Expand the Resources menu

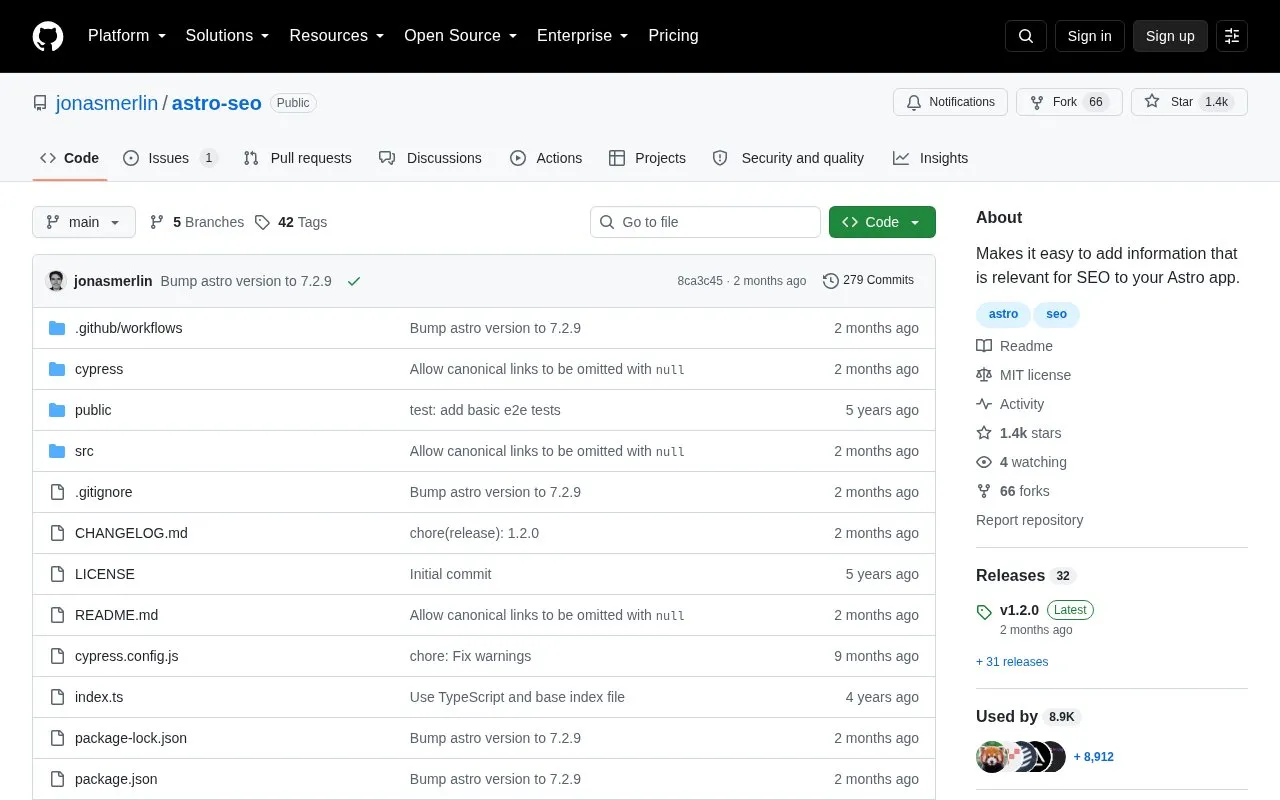(337, 36)
